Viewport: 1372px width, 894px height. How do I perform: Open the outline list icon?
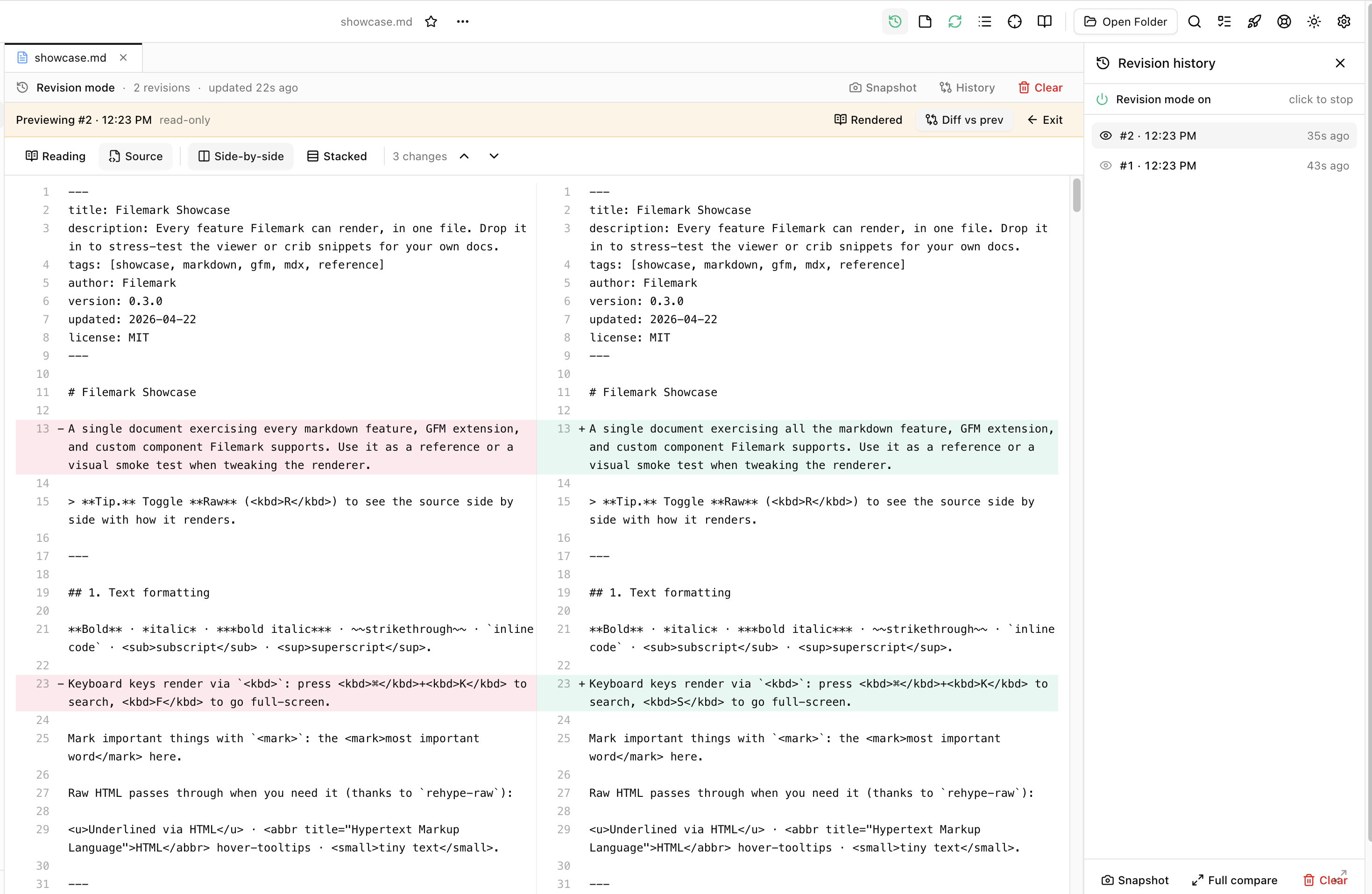click(984, 22)
